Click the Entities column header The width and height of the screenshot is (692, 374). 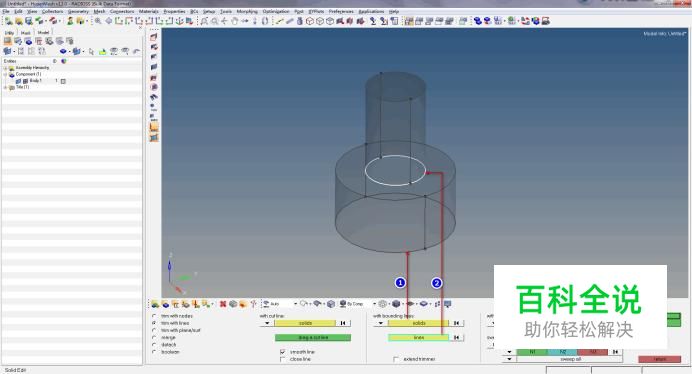coord(10,61)
